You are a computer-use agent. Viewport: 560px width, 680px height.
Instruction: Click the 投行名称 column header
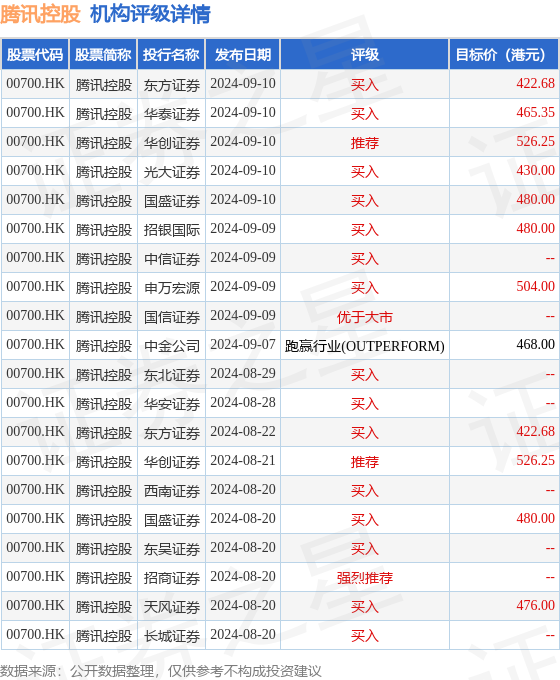[x=171, y=55]
